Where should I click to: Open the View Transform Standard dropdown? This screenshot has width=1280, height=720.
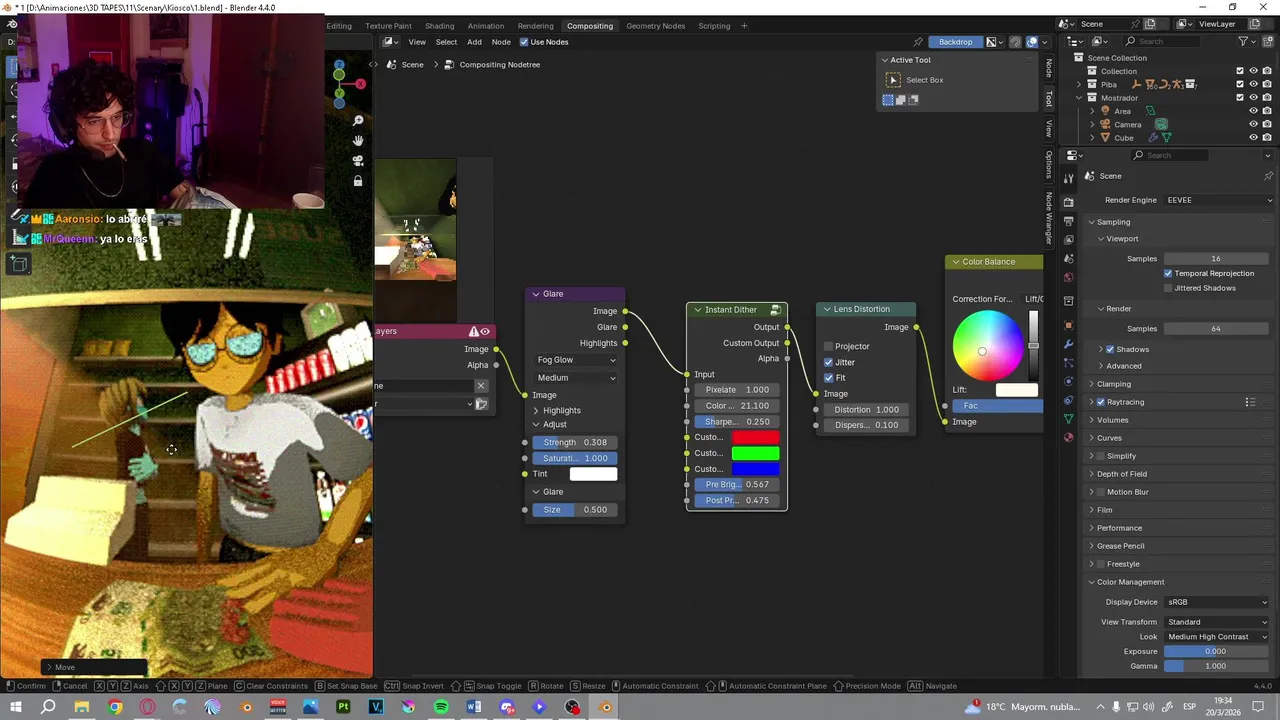[x=1217, y=622]
